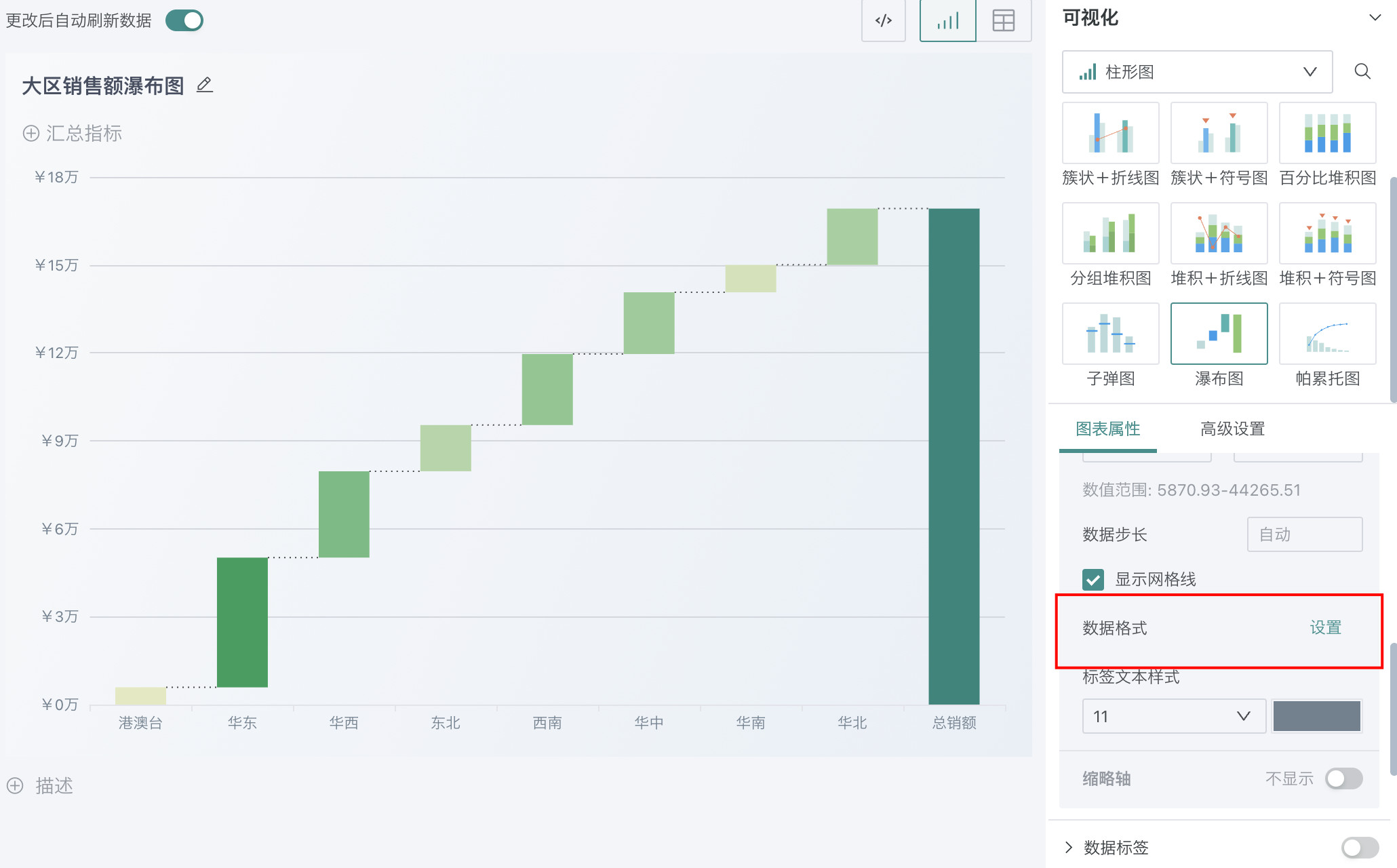Select the 子弹图 chart type

pos(1110,334)
